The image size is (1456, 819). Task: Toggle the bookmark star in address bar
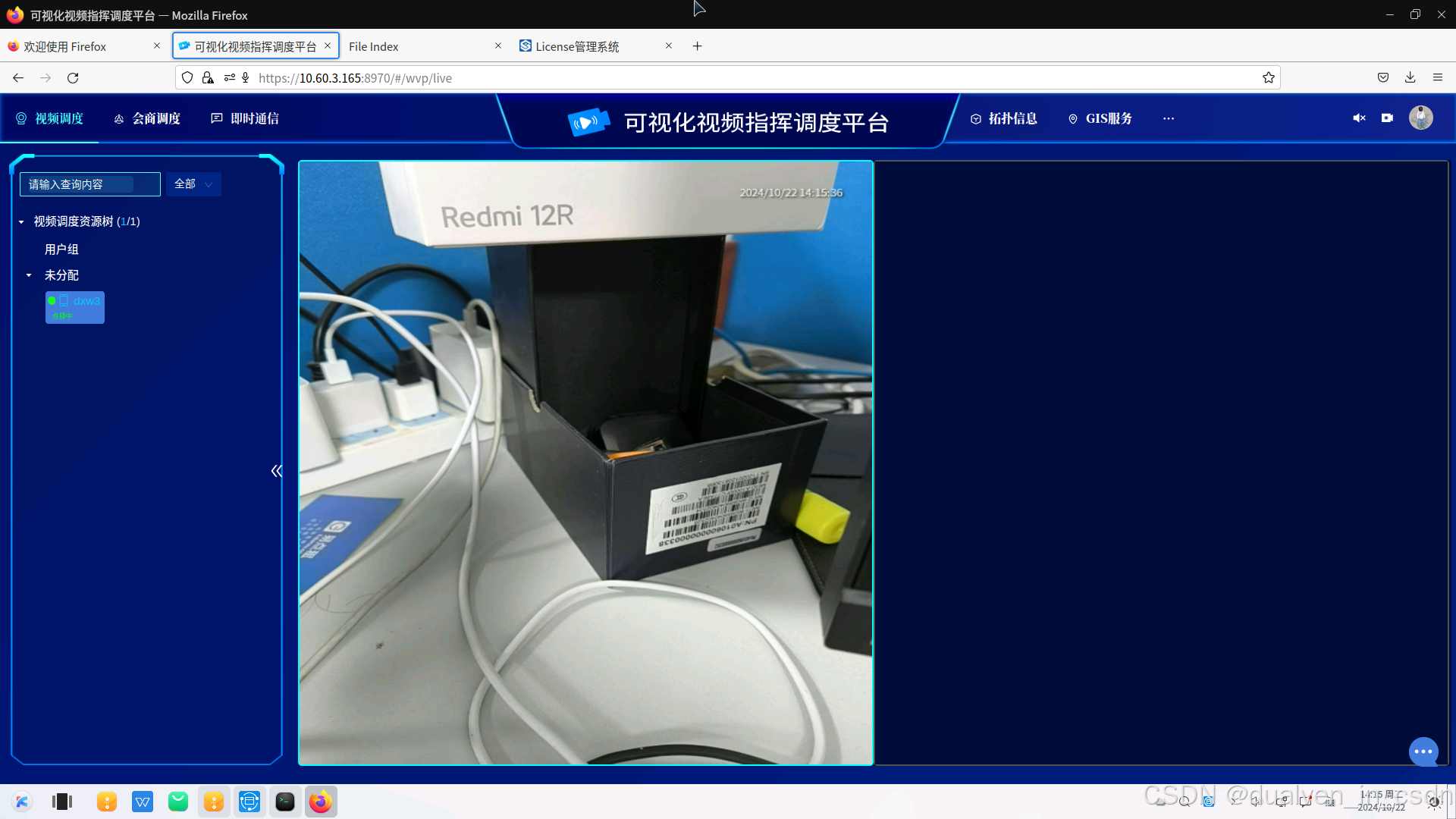click(x=1269, y=77)
